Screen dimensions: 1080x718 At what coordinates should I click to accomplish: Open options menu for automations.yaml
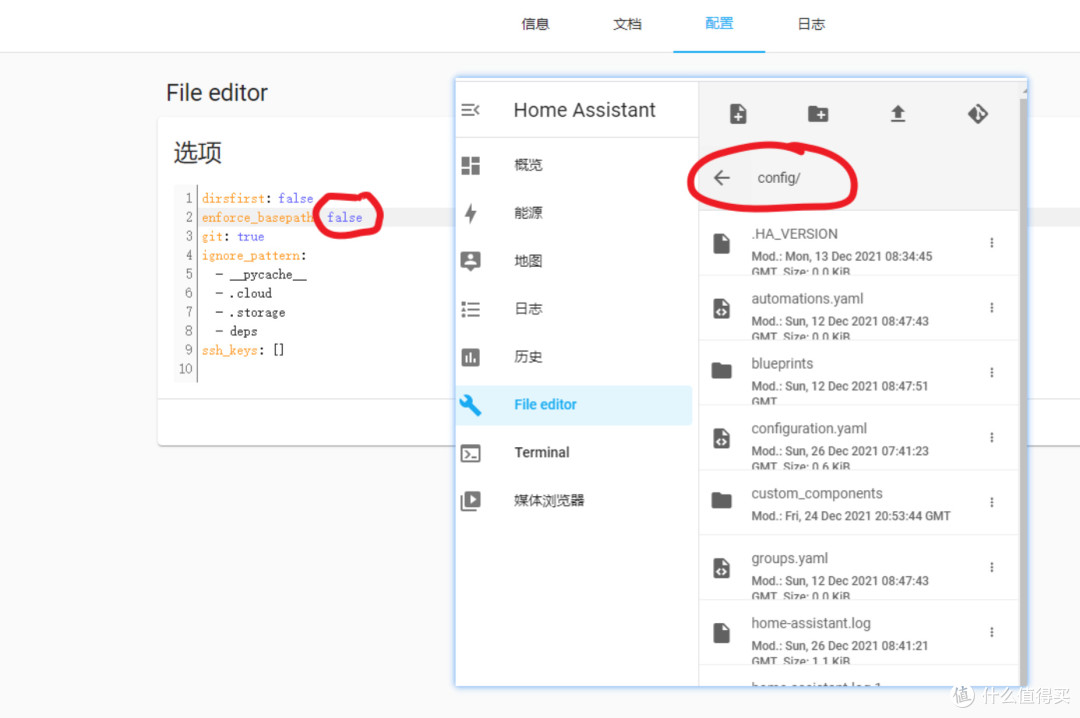coord(992,307)
